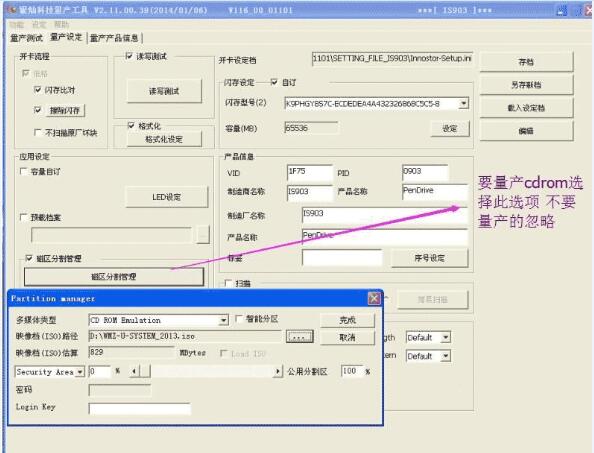594x453 pixels.
Task: Open the 量产产品信息 tab
Action: (x=114, y=38)
